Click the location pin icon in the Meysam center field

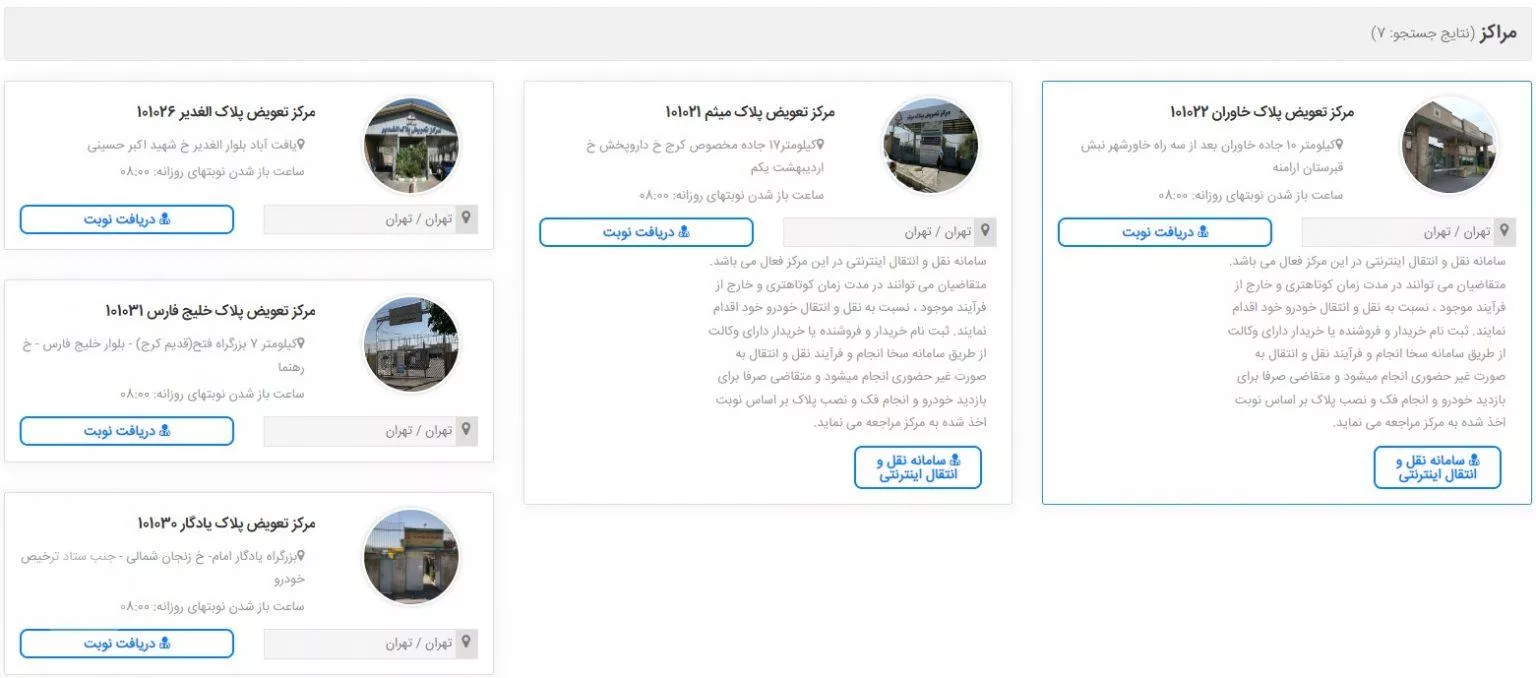point(986,232)
